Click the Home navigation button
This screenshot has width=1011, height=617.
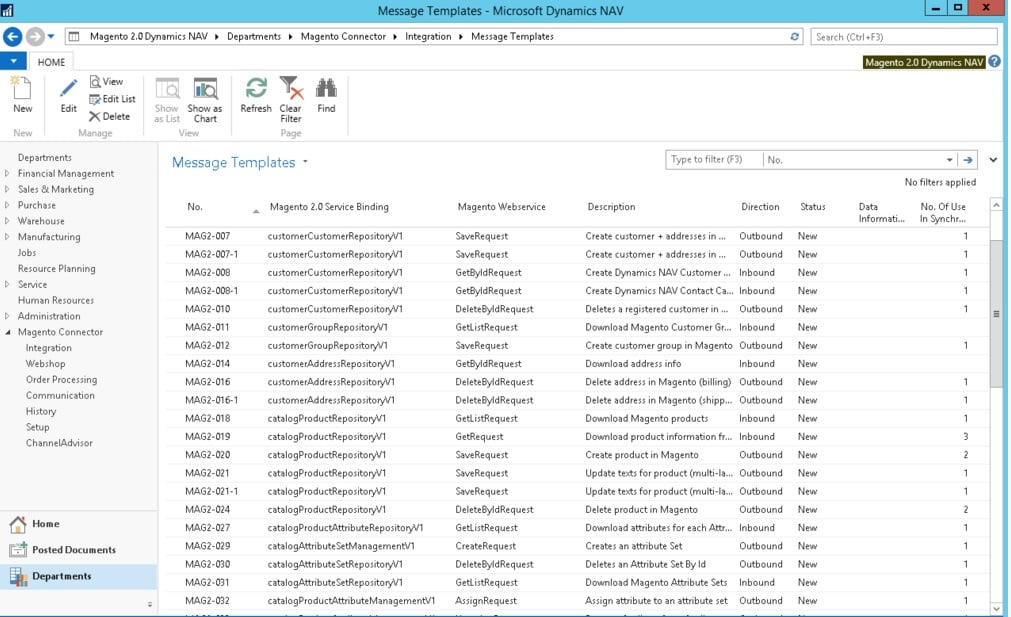point(78,524)
